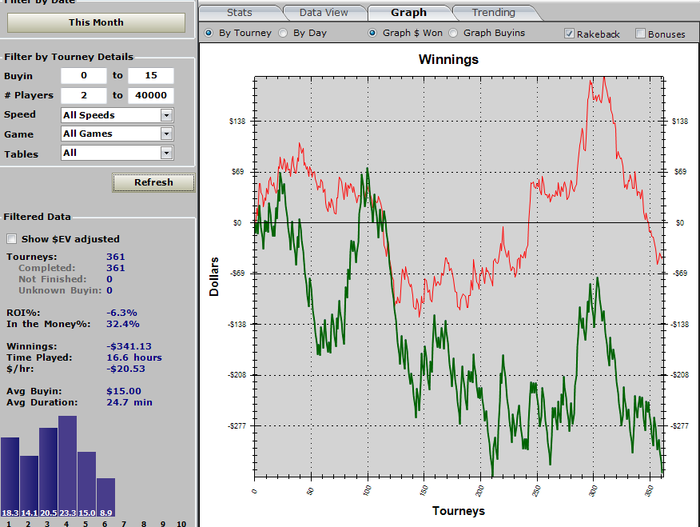Expand the Speed dropdown arrow
This screenshot has height=527, width=700.
click(x=167, y=115)
